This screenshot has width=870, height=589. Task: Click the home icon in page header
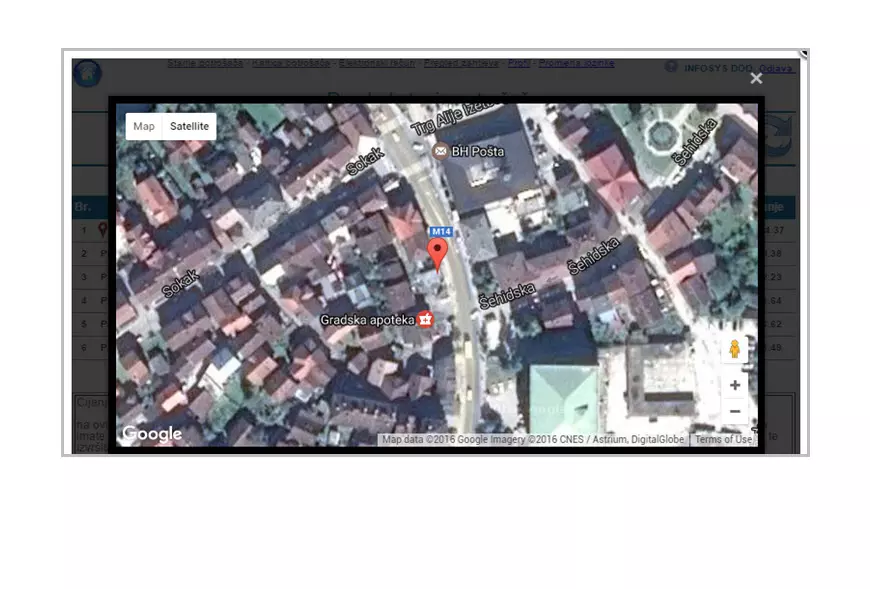(x=87, y=73)
